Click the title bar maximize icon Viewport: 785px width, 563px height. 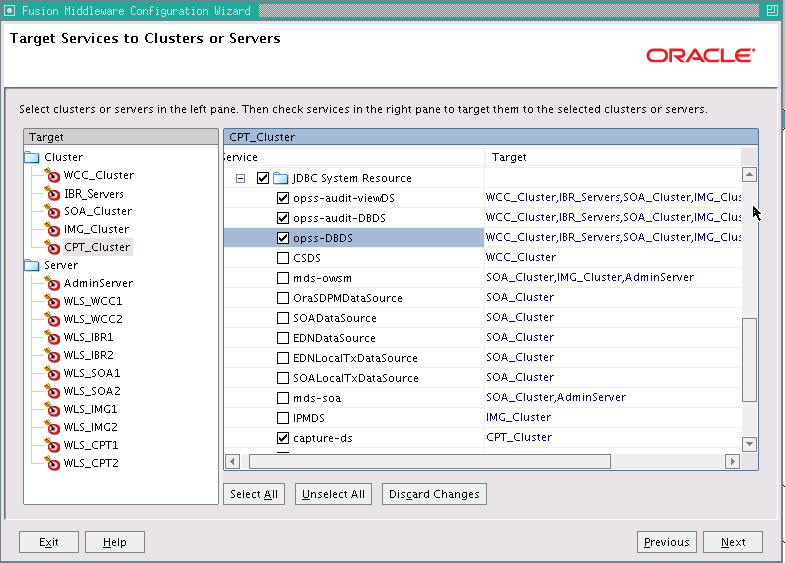tap(772, 11)
